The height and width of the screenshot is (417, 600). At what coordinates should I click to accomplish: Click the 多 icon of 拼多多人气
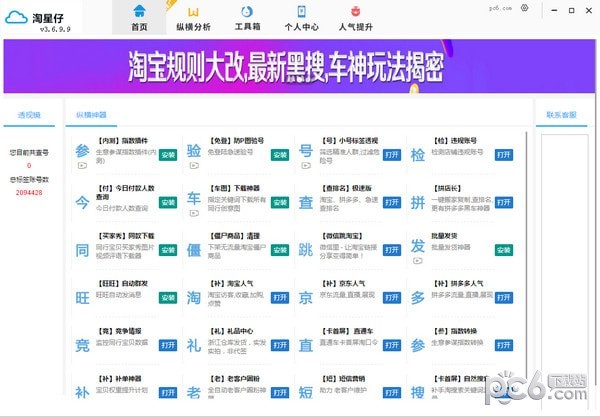[418, 298]
